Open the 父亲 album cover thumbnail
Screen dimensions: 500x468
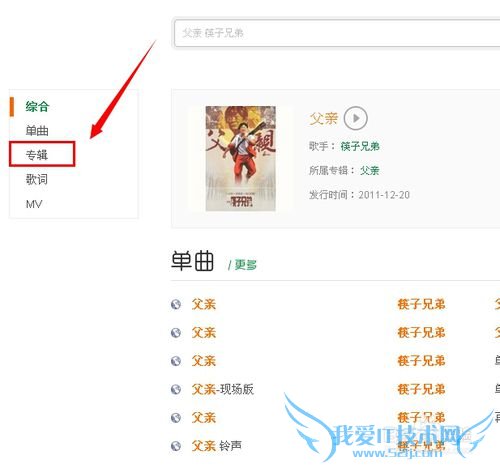[x=240, y=158]
